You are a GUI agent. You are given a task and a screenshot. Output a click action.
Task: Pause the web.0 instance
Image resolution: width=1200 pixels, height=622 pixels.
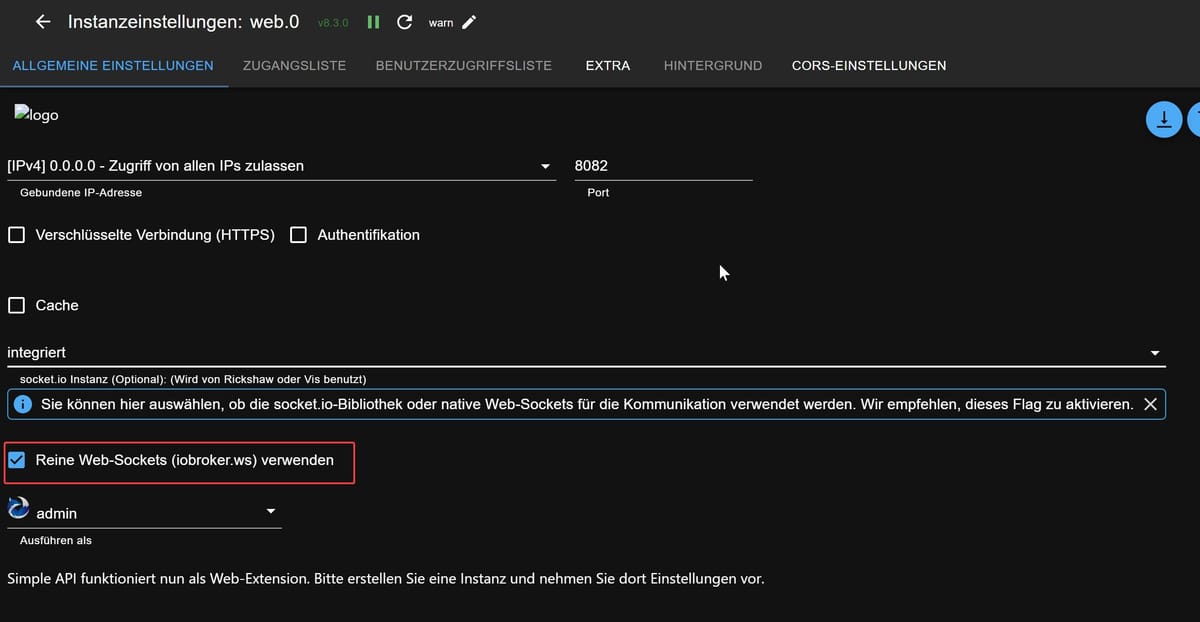coord(373,22)
